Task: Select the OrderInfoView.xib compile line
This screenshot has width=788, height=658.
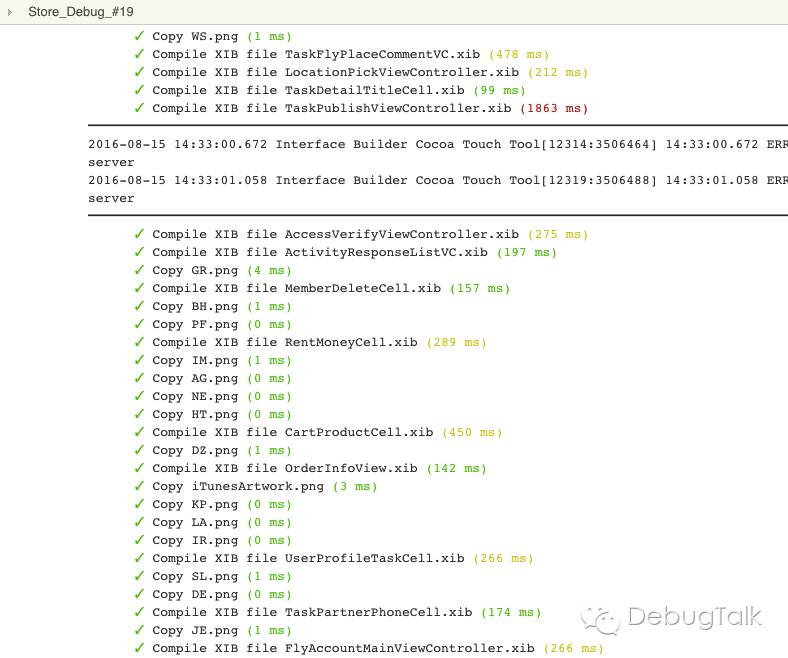Action: tap(310, 468)
